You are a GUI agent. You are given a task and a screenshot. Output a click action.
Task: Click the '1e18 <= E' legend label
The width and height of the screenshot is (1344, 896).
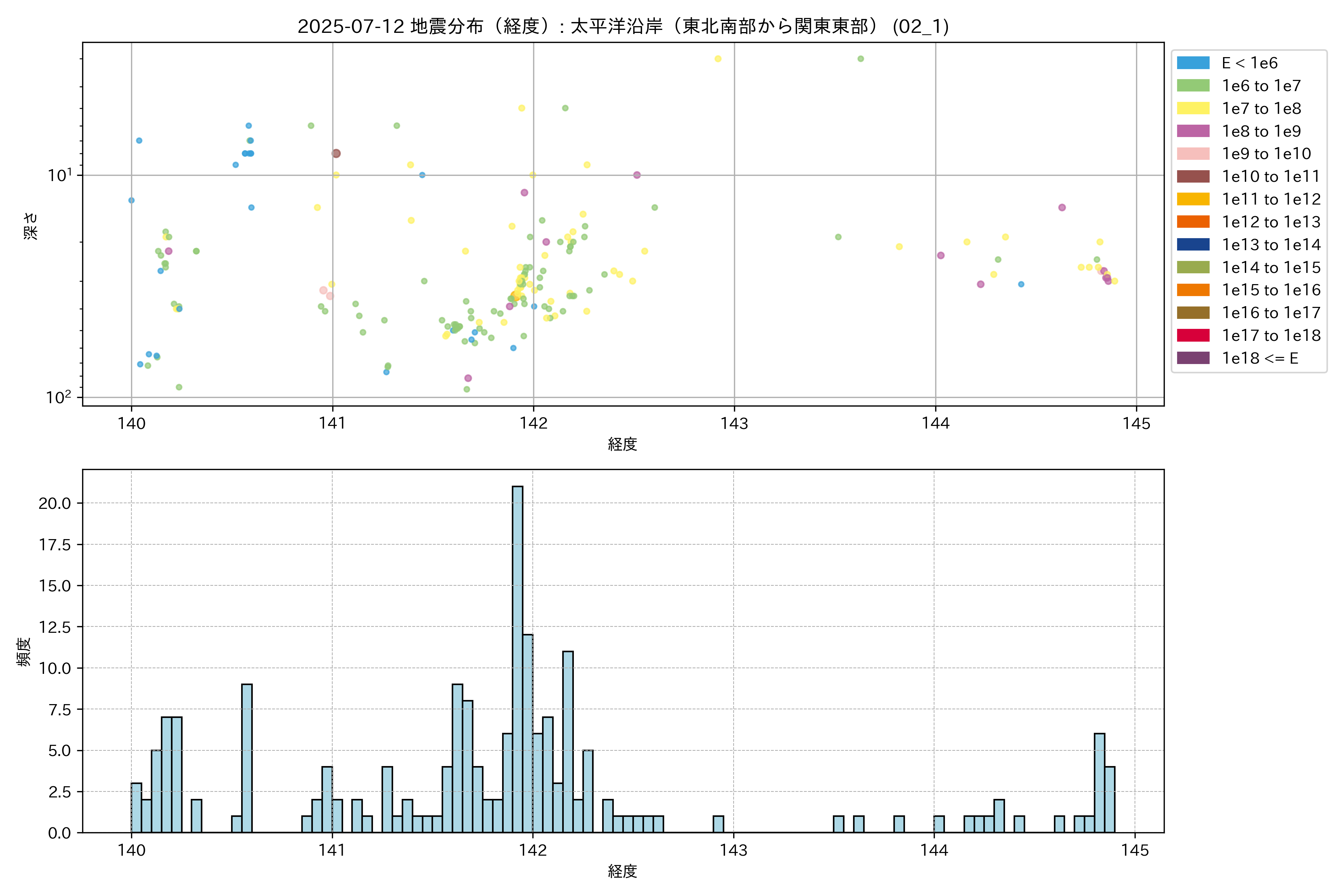[x=1259, y=358]
